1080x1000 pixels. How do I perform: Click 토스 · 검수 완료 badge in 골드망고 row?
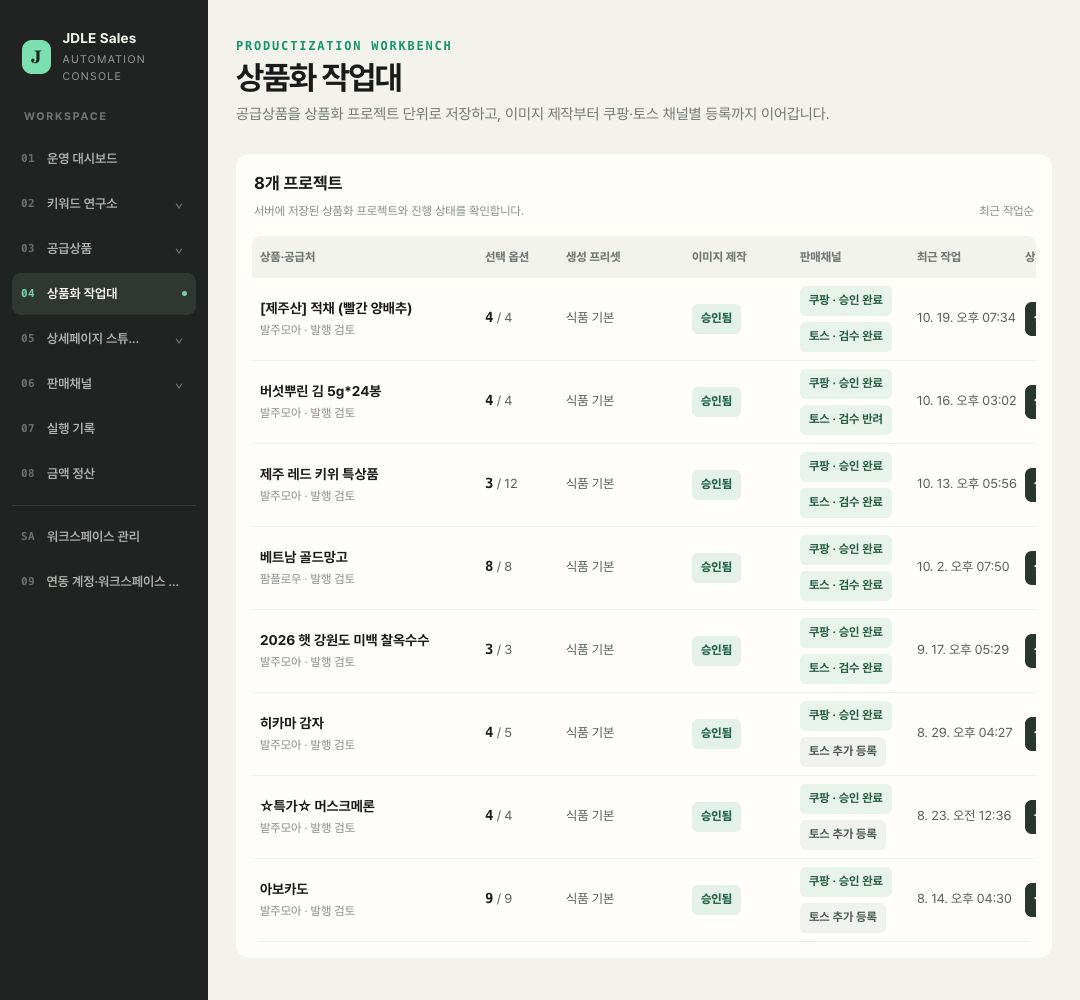point(846,585)
